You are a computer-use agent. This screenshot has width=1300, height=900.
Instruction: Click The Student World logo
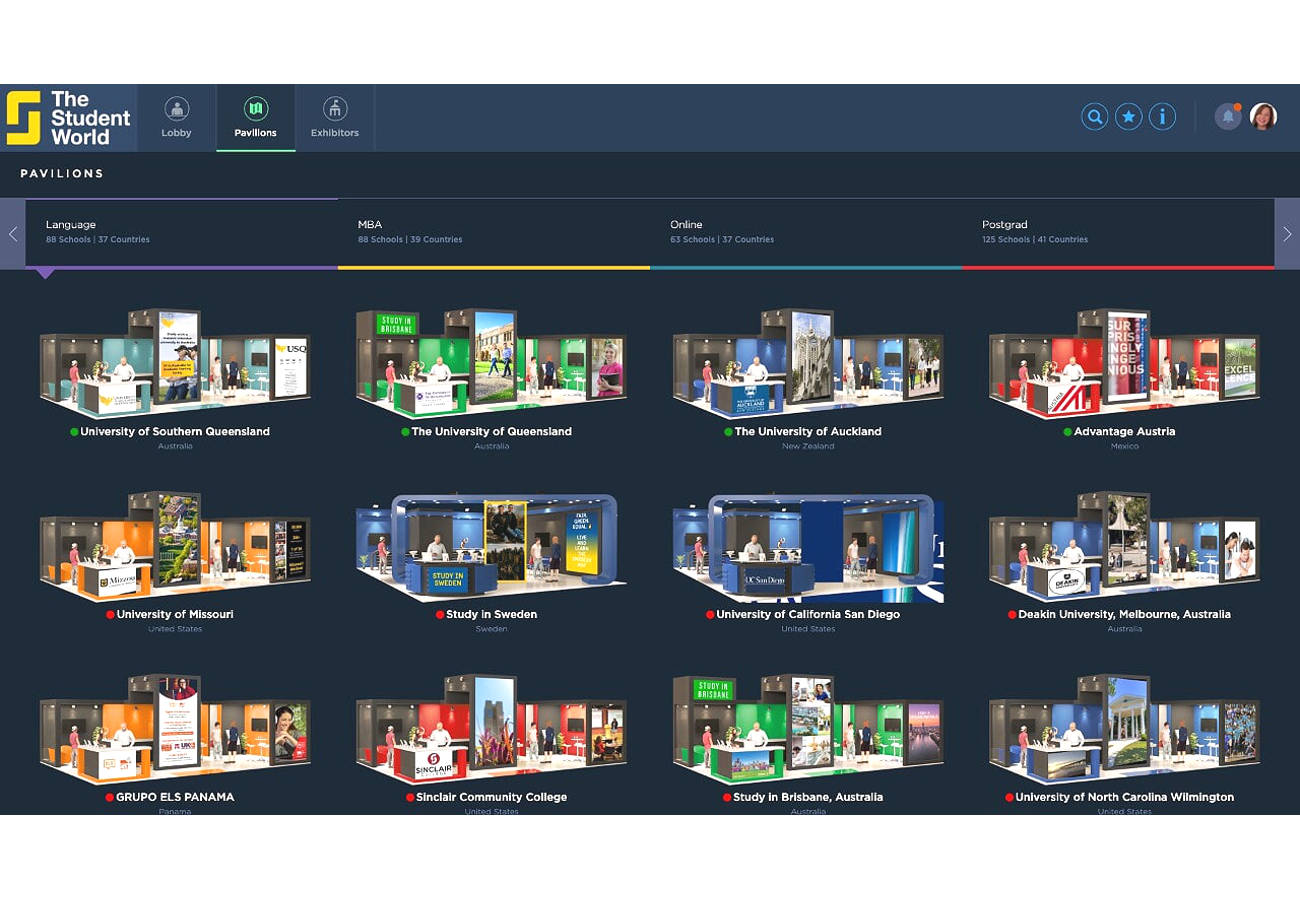[68, 118]
